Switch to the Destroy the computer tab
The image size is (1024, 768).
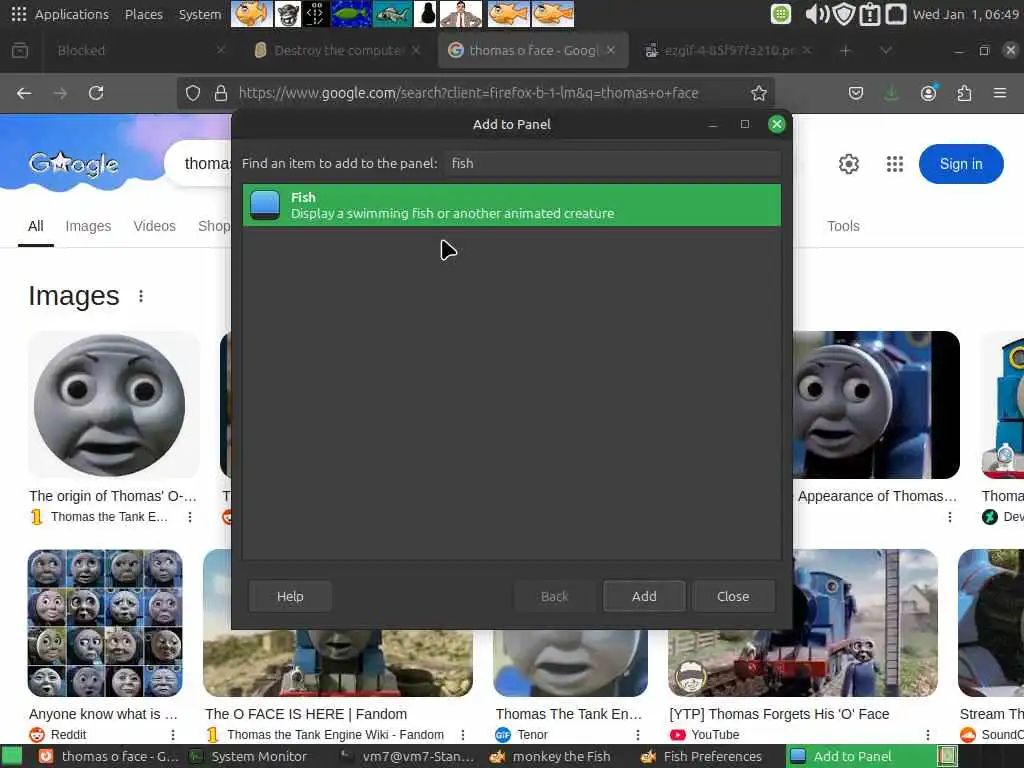click(x=336, y=50)
